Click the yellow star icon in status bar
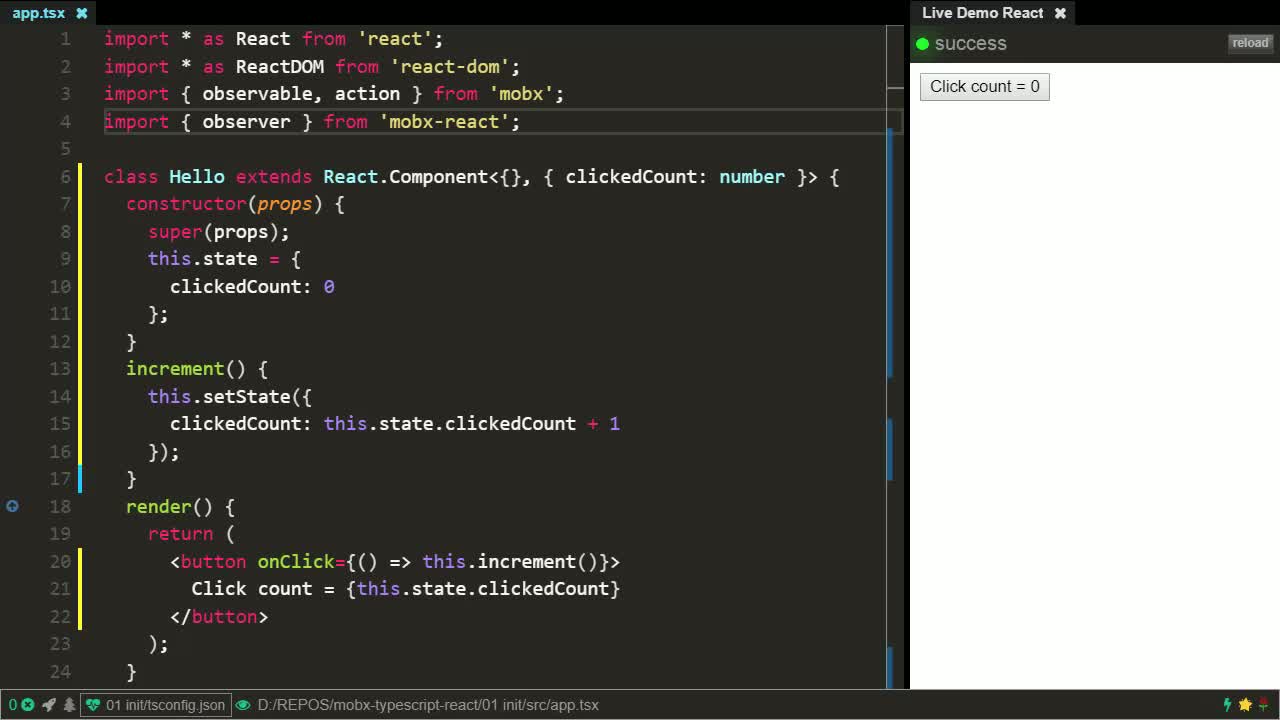The width and height of the screenshot is (1280, 720). click(1245, 705)
